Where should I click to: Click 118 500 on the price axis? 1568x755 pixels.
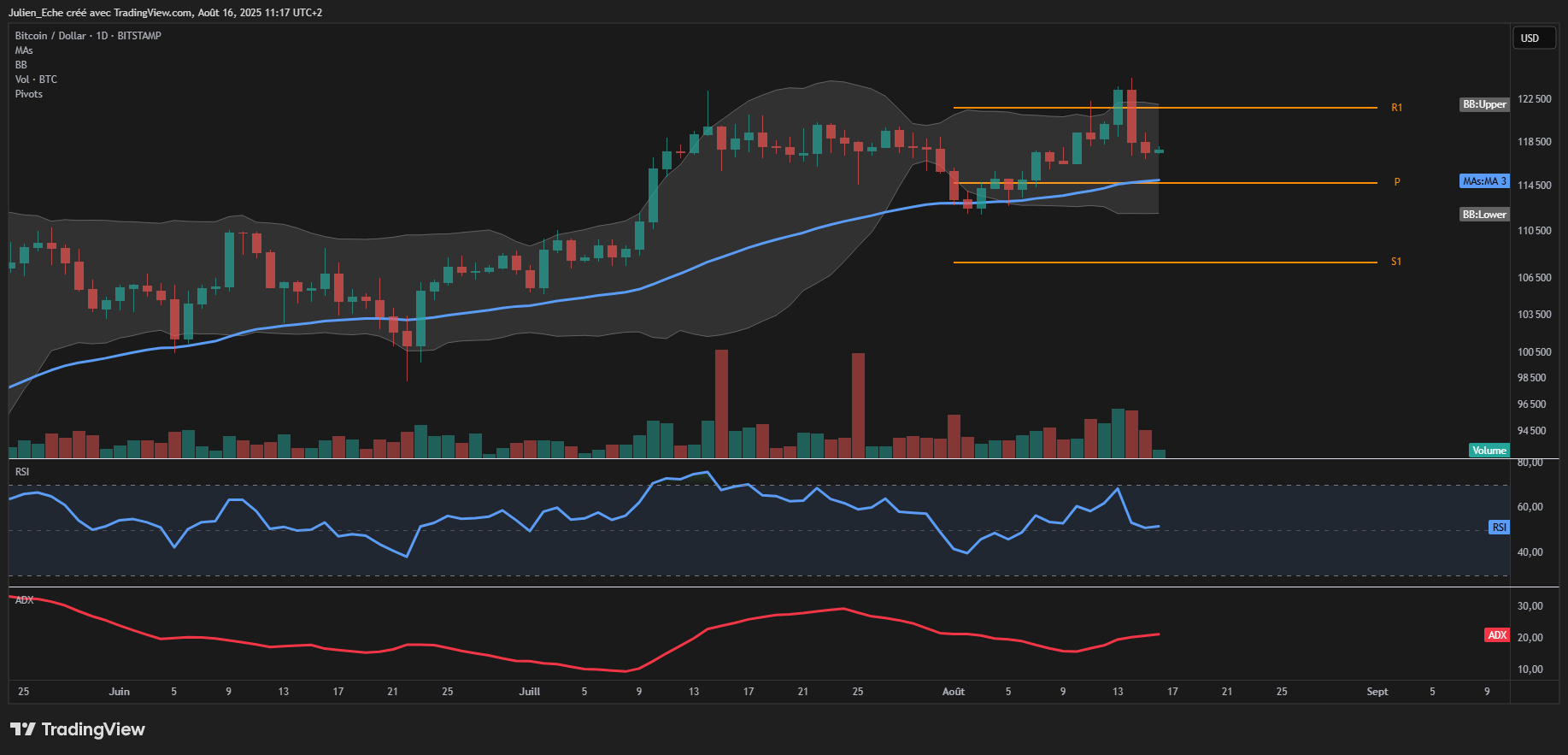pyautogui.click(x=1535, y=142)
